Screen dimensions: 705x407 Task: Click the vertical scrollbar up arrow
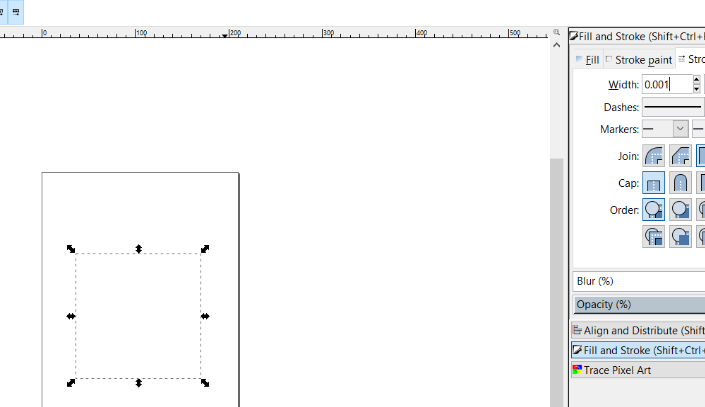557,45
